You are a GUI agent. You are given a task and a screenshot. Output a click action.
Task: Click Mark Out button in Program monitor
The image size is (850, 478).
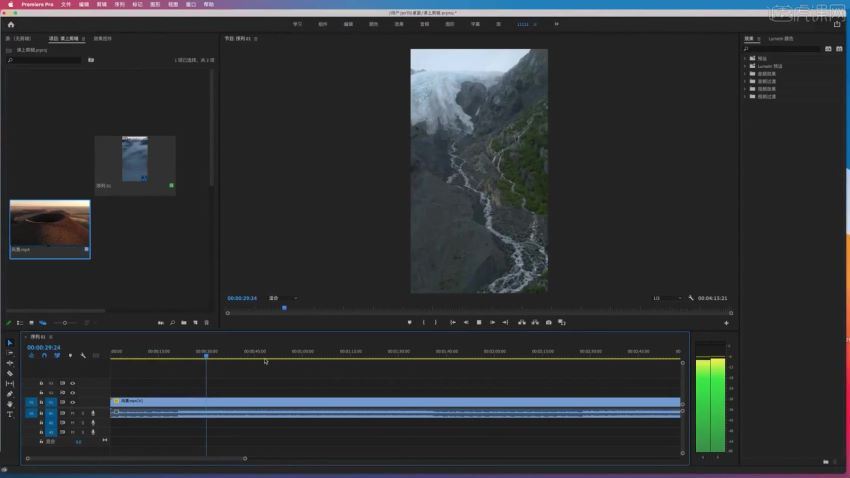[x=435, y=322]
